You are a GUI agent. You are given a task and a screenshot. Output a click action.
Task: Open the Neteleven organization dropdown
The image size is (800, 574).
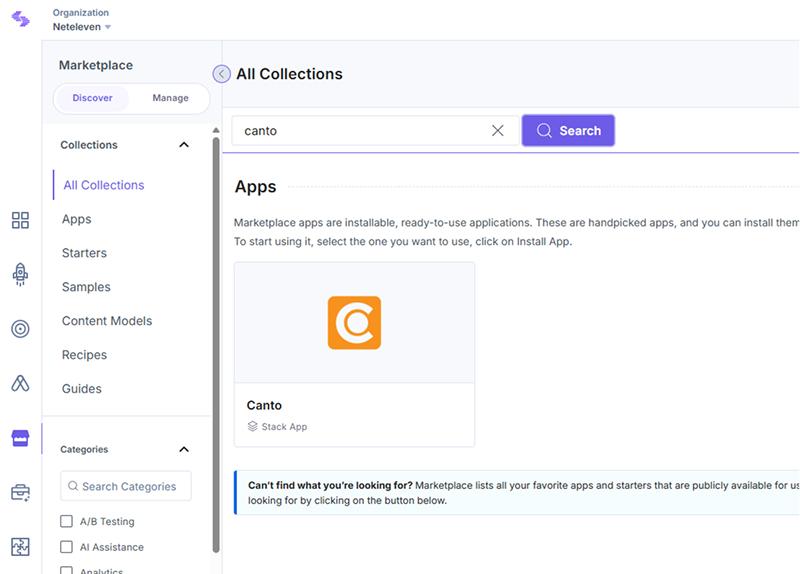coord(82,27)
